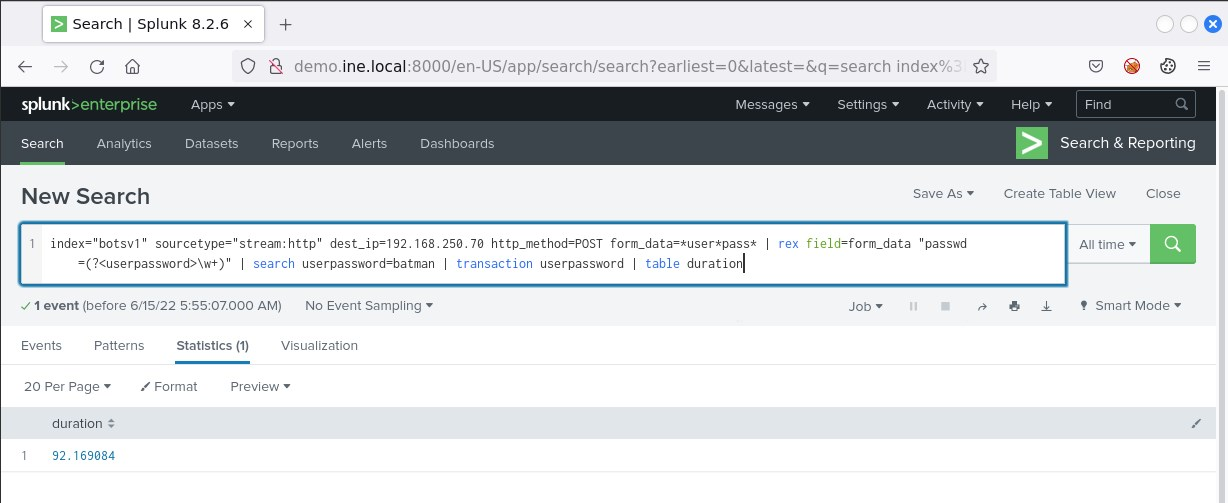This screenshot has height=503, width=1228.
Task: Open the Dashboards navigation item
Action: [457, 143]
